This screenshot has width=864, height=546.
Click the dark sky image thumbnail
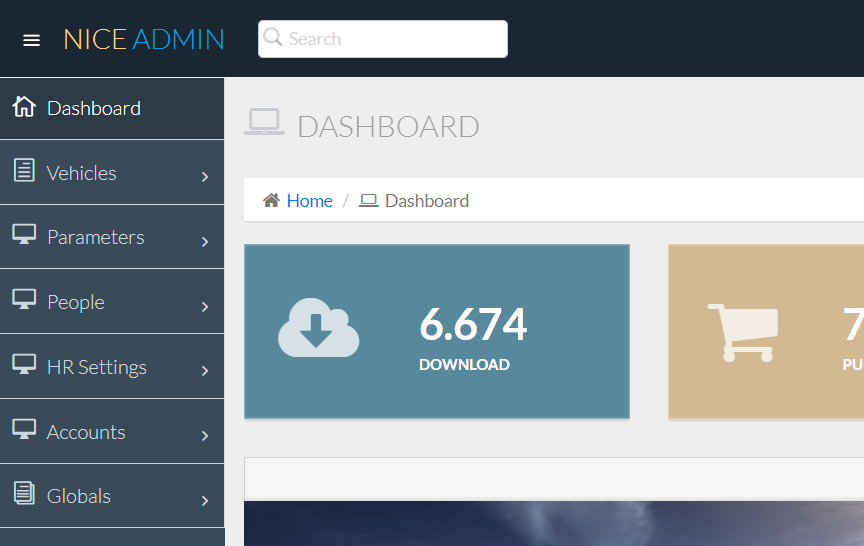(x=554, y=523)
